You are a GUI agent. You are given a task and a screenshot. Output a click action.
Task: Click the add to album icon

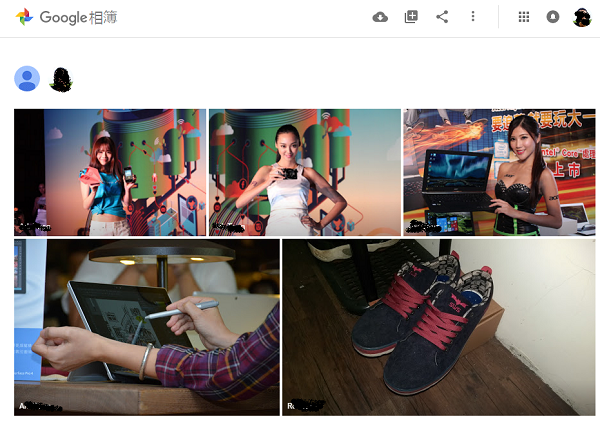411,17
